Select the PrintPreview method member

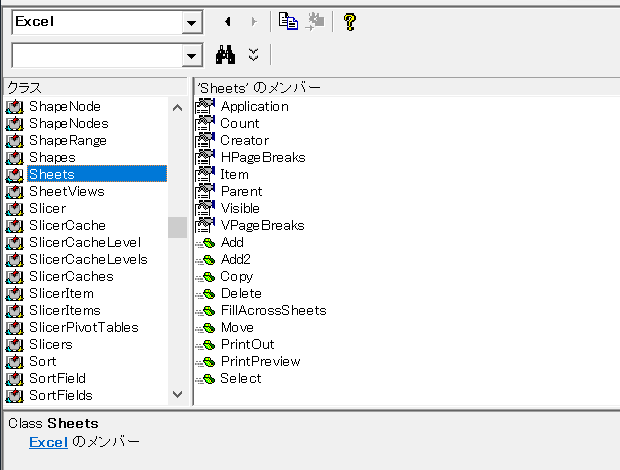tap(261, 361)
